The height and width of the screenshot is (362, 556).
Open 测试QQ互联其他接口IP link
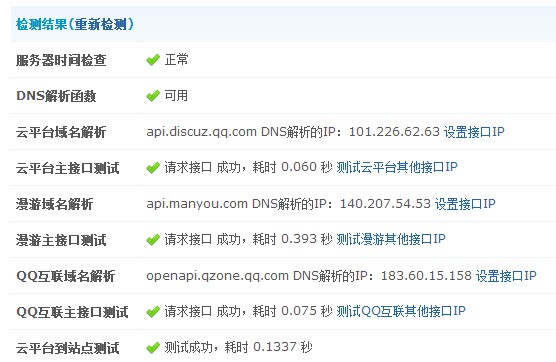(x=401, y=311)
